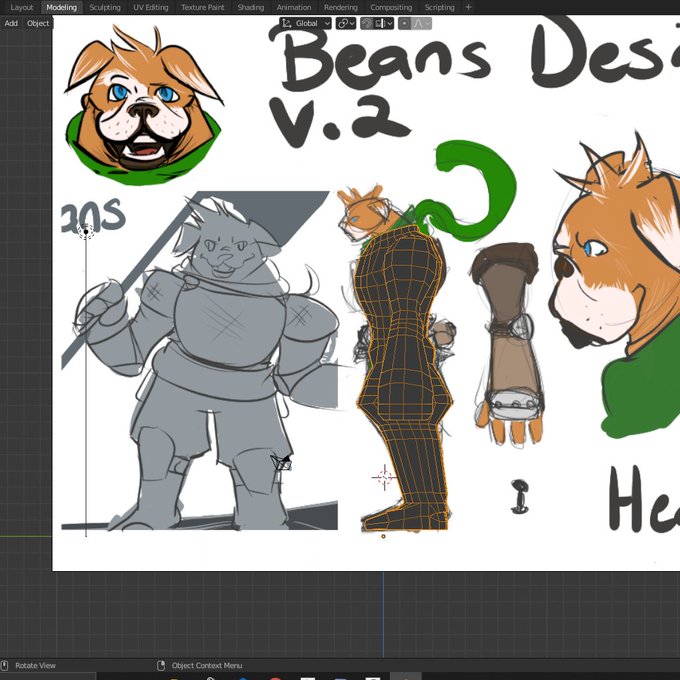680x680 pixels.
Task: Switch to the Animation workspace tab
Action: point(294,7)
